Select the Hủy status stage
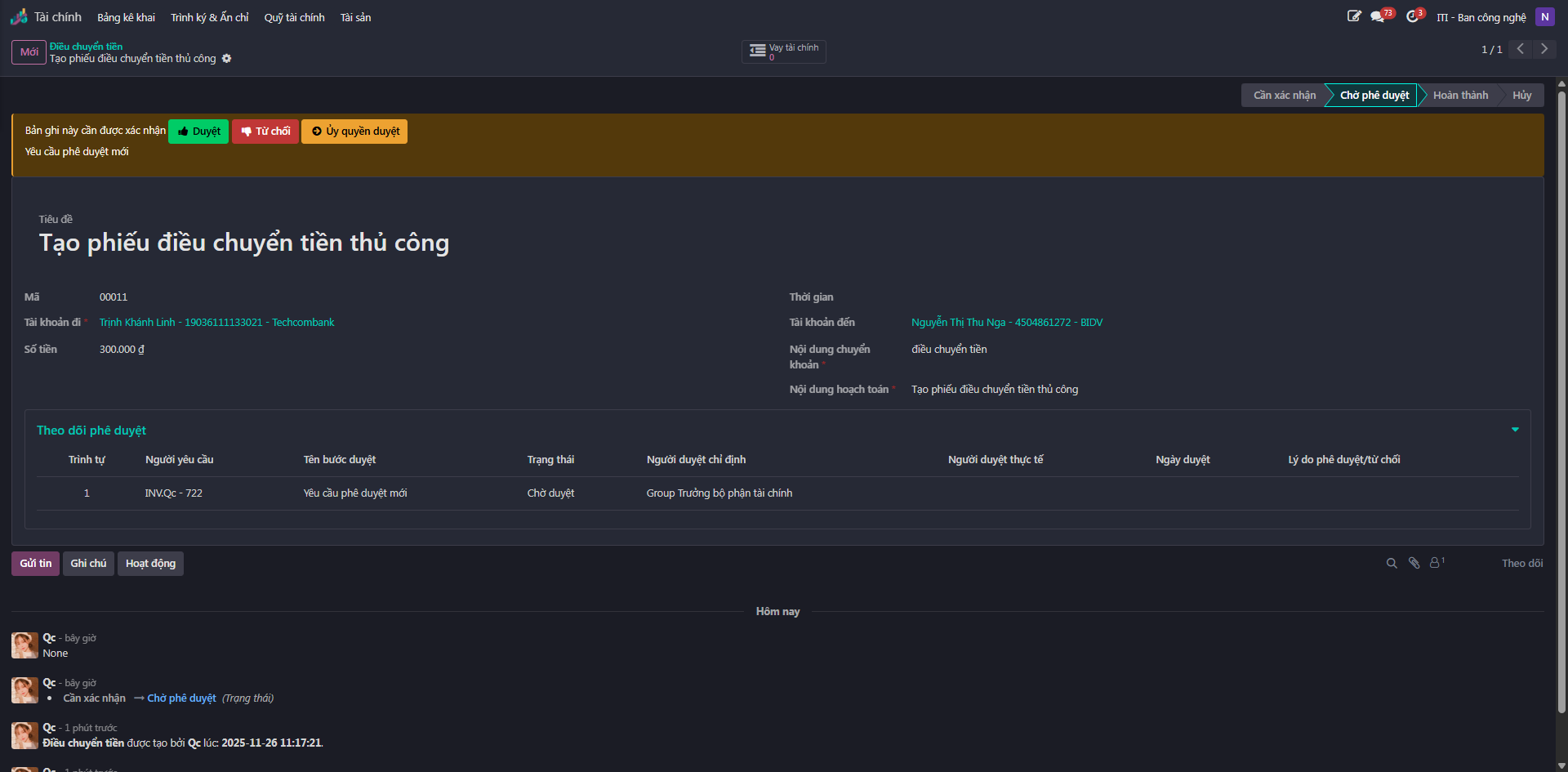This screenshot has height=772, width=1568. click(1521, 96)
